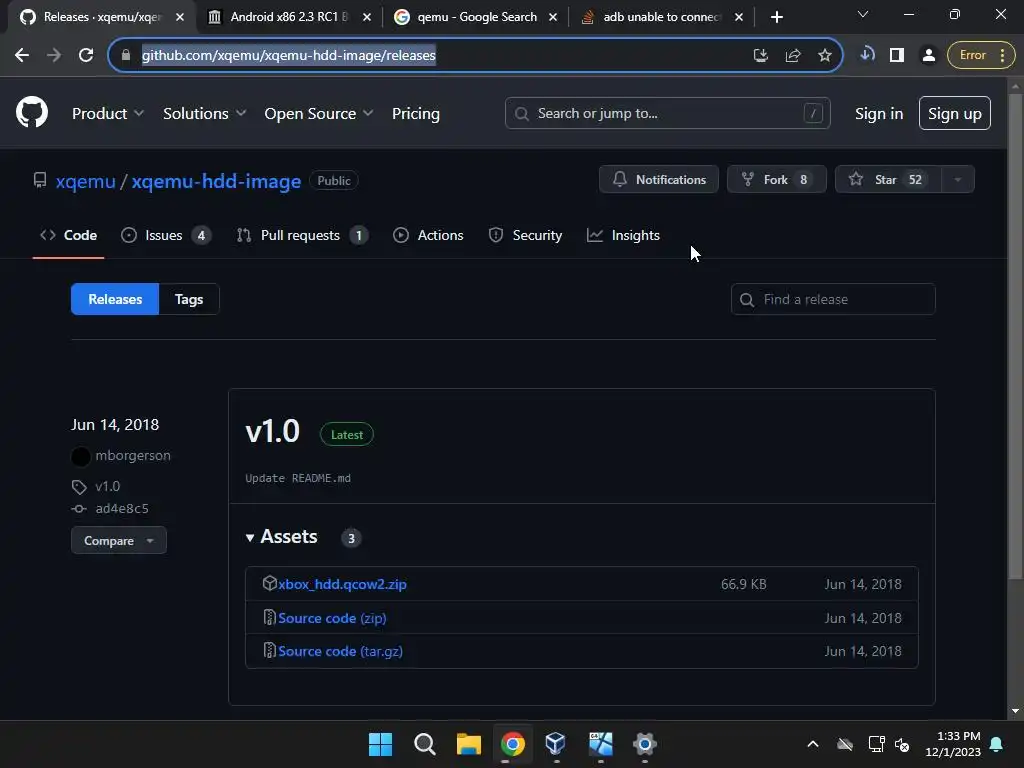Click the install app icon in address bar
The width and height of the screenshot is (1024, 768).
(x=760, y=55)
